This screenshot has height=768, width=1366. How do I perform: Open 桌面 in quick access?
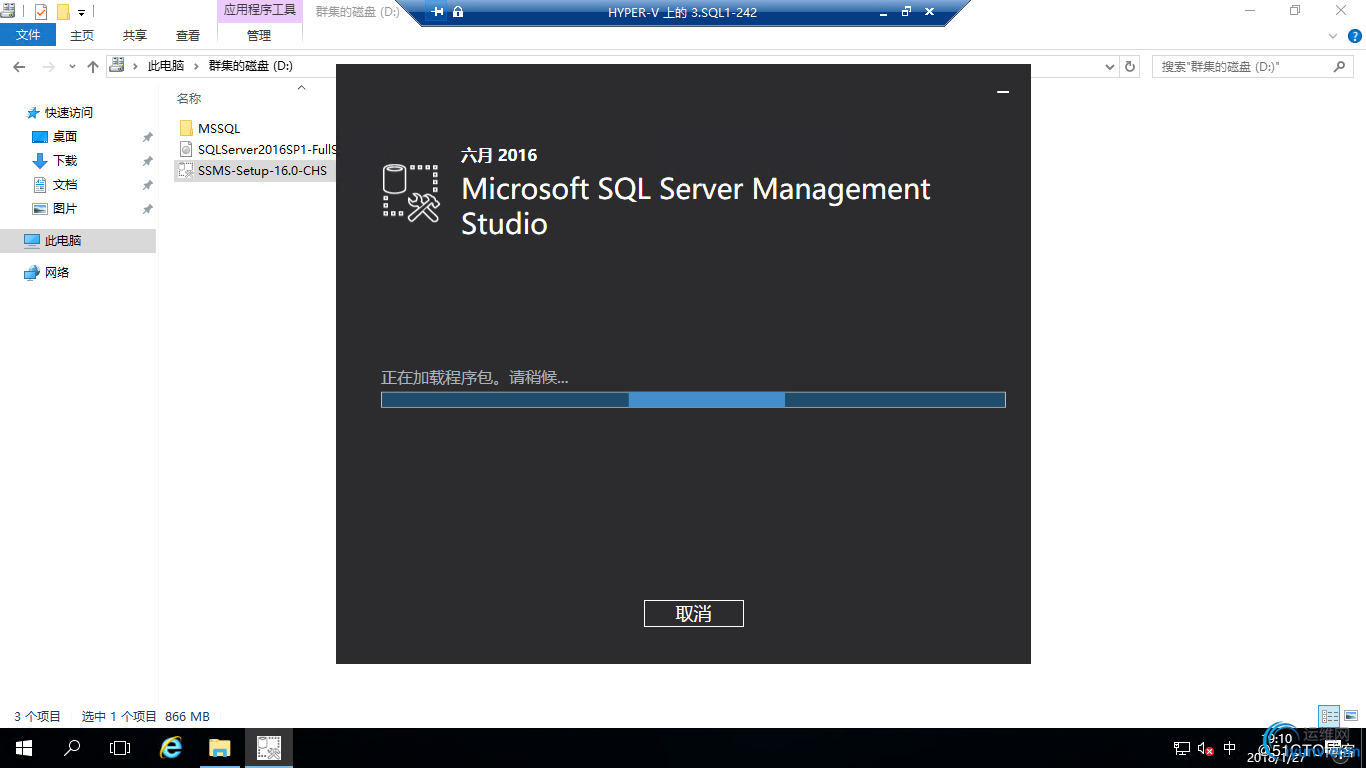click(65, 137)
